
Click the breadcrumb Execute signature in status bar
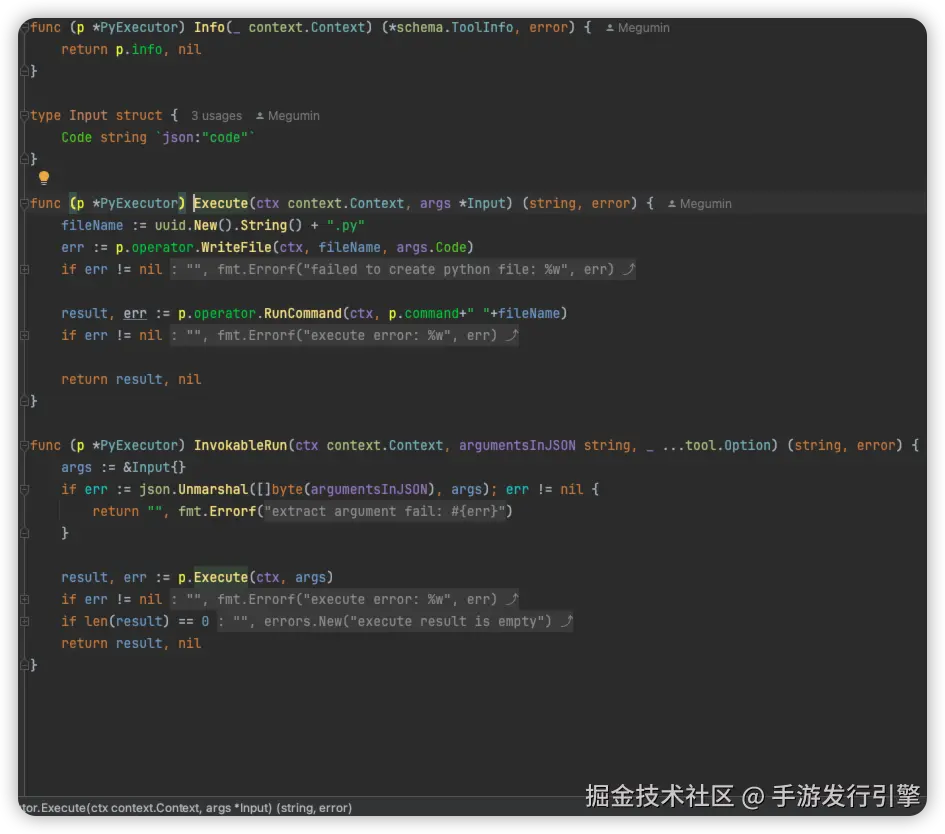pyautogui.click(x=186, y=808)
